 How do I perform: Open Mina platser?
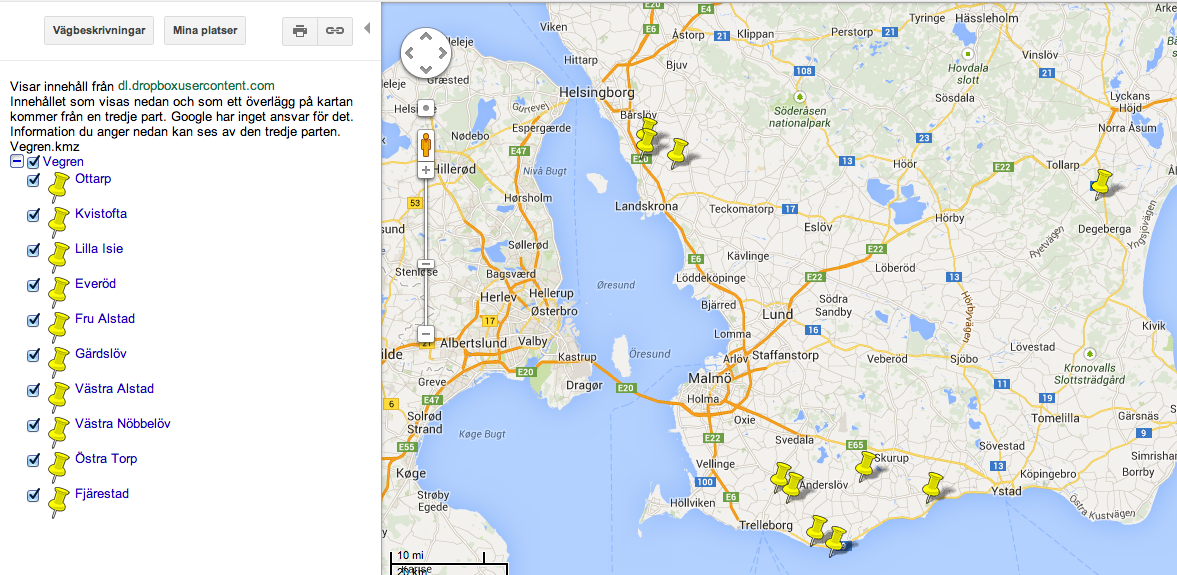click(205, 31)
